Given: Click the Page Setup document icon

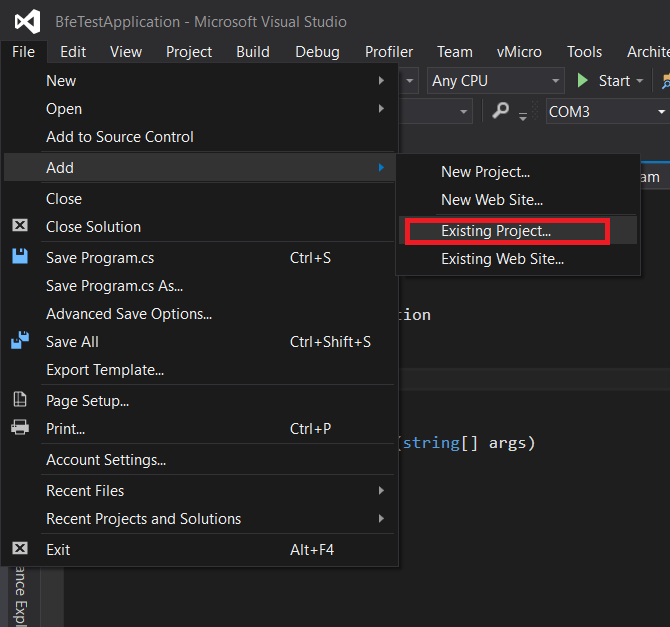Looking at the screenshot, I should [20, 399].
